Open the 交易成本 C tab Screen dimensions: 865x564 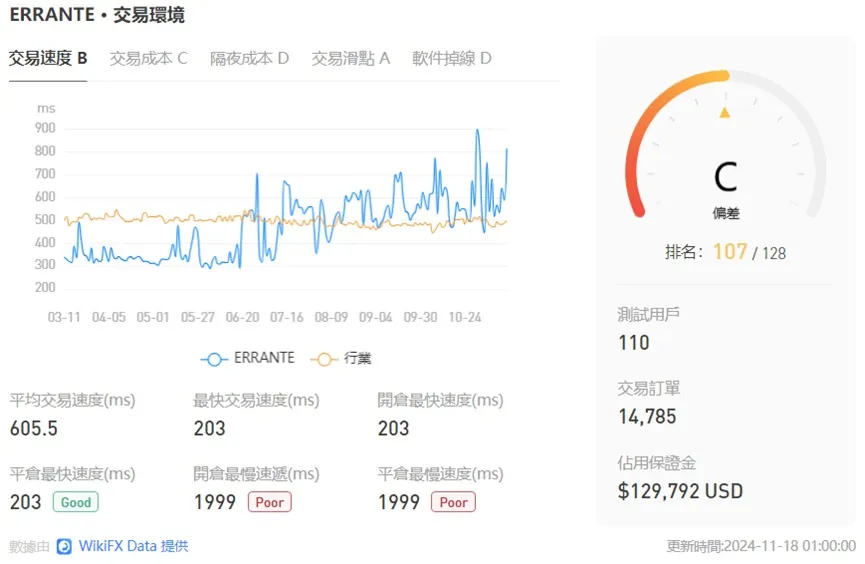point(148,58)
